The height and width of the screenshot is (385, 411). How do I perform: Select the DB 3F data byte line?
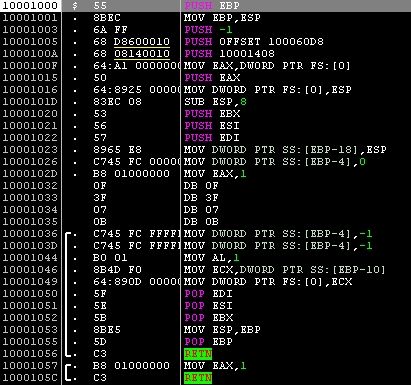[201, 198]
